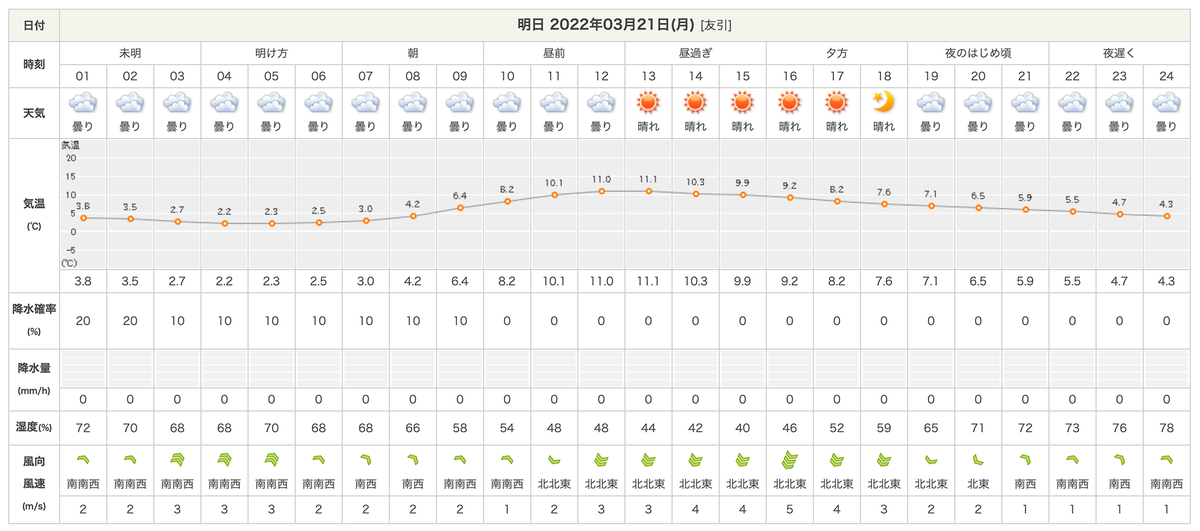Click the sunny weather icon for hour 15

click(742, 102)
